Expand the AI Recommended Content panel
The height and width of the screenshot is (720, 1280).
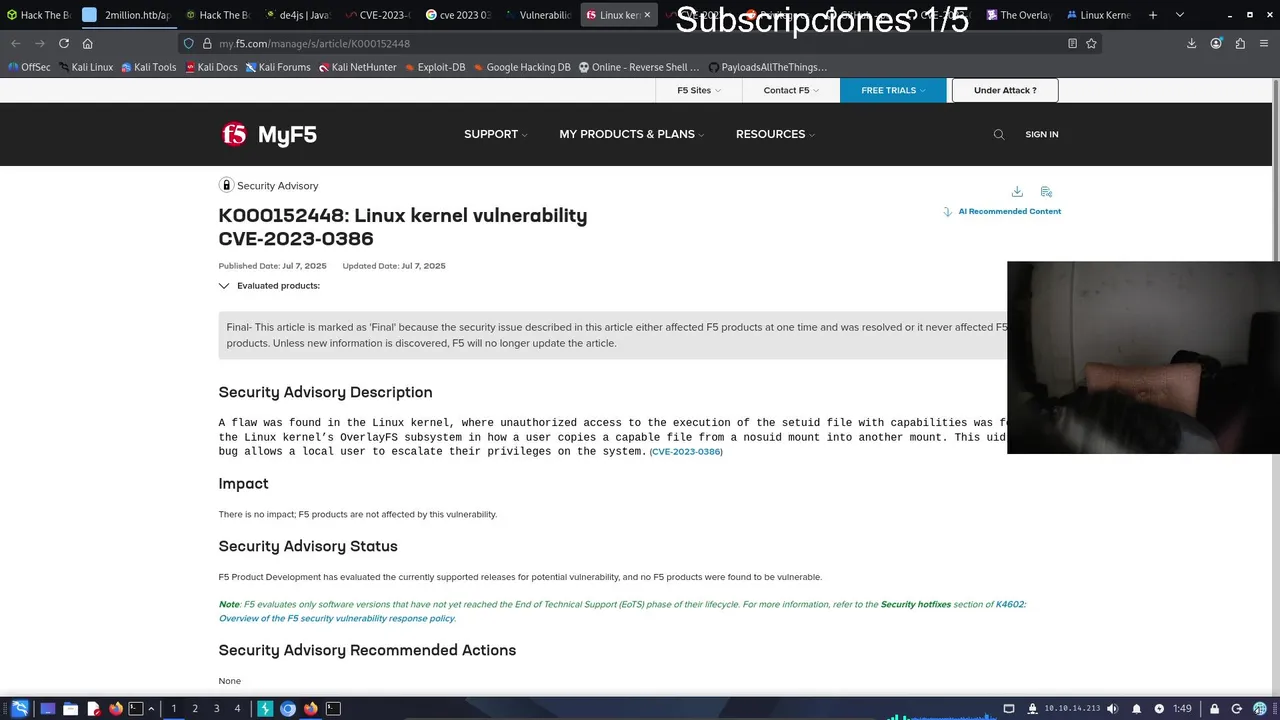1002,211
